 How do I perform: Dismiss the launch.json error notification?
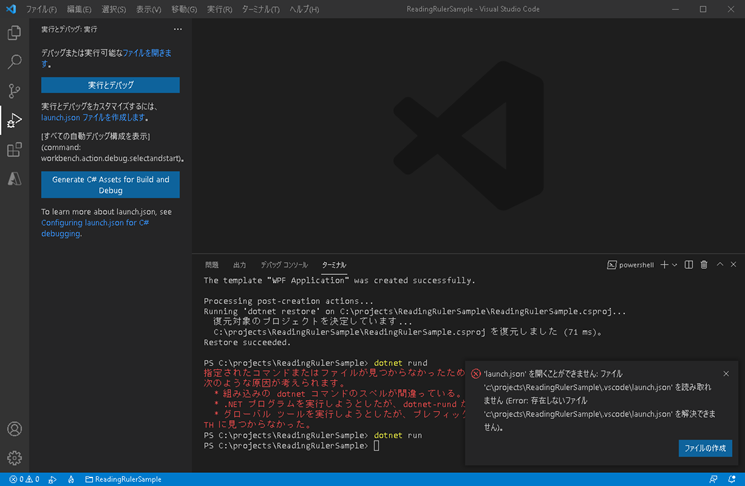[726, 373]
